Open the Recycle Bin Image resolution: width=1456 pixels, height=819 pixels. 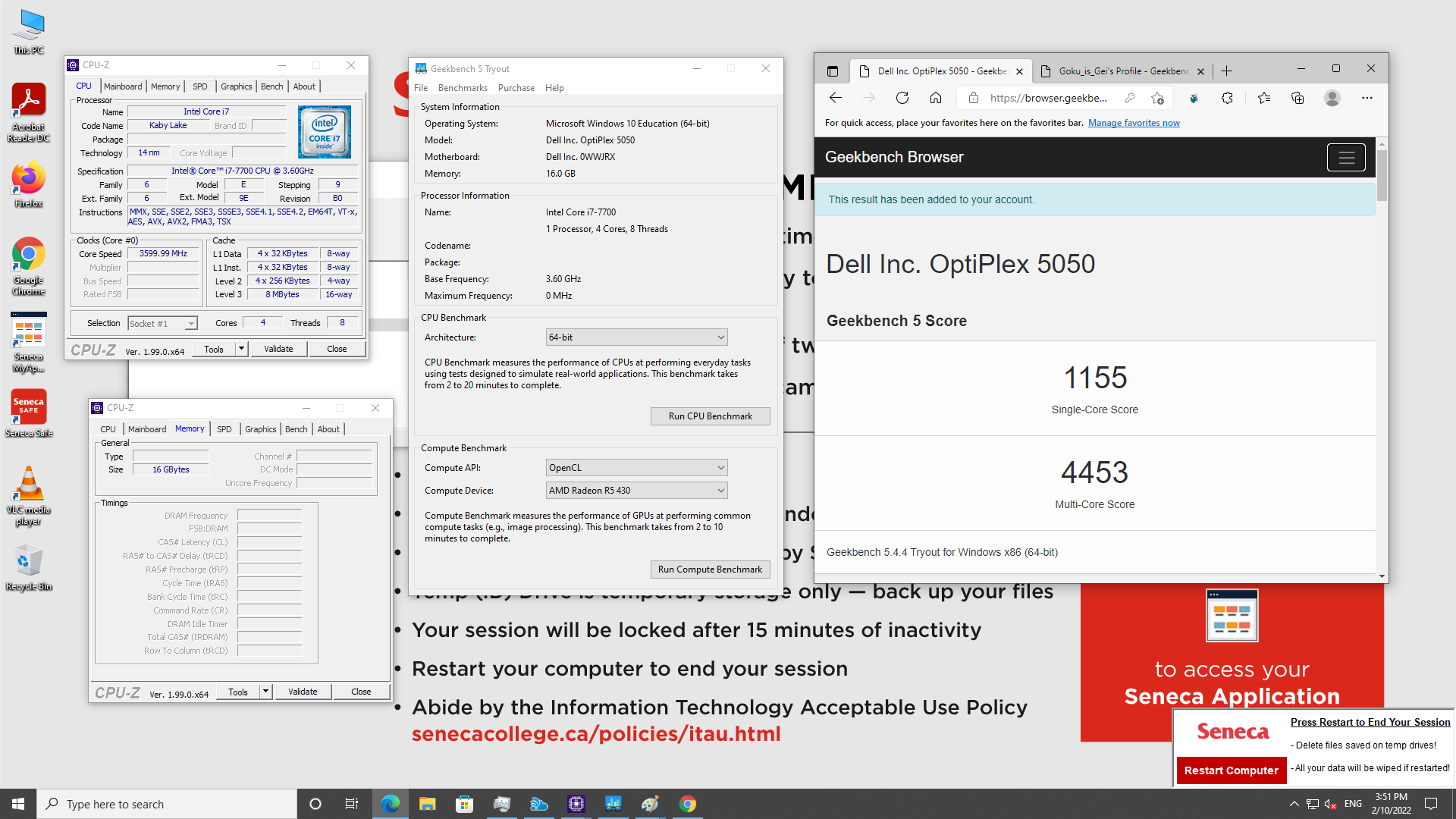tap(29, 568)
